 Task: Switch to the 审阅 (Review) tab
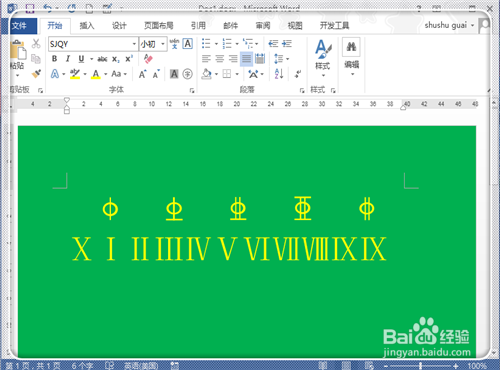[263, 26]
